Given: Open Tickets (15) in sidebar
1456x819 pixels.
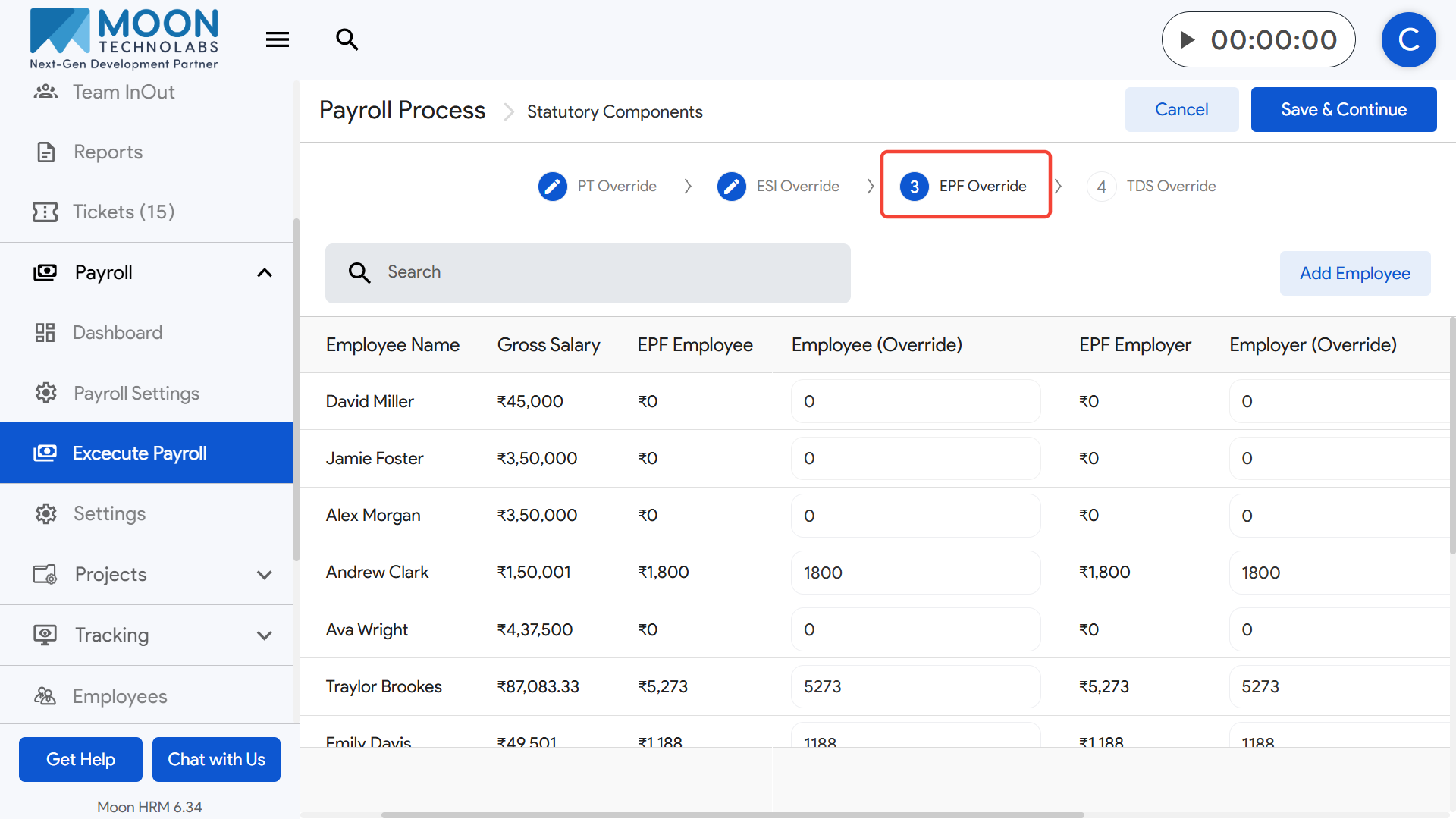Looking at the screenshot, I should coord(123,212).
